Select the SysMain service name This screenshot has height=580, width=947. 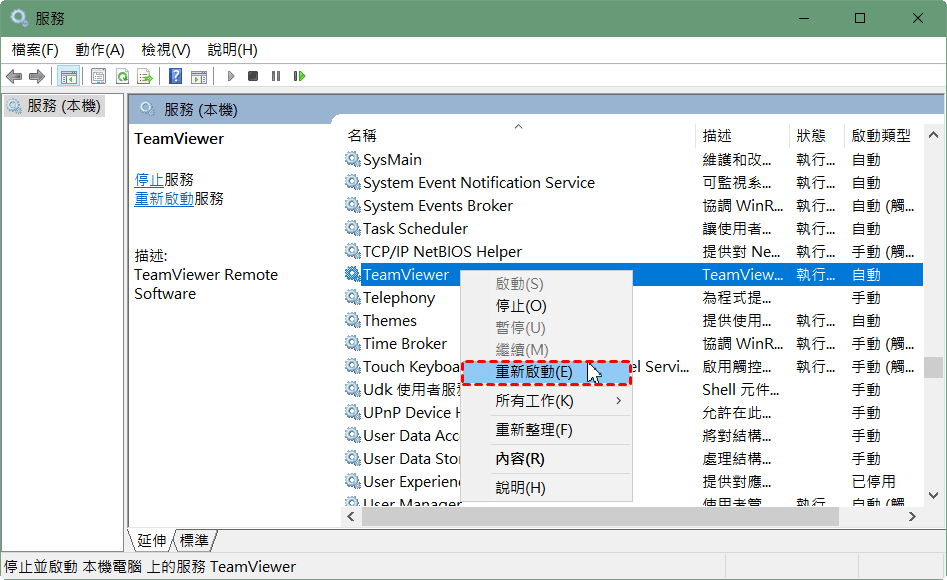point(393,160)
